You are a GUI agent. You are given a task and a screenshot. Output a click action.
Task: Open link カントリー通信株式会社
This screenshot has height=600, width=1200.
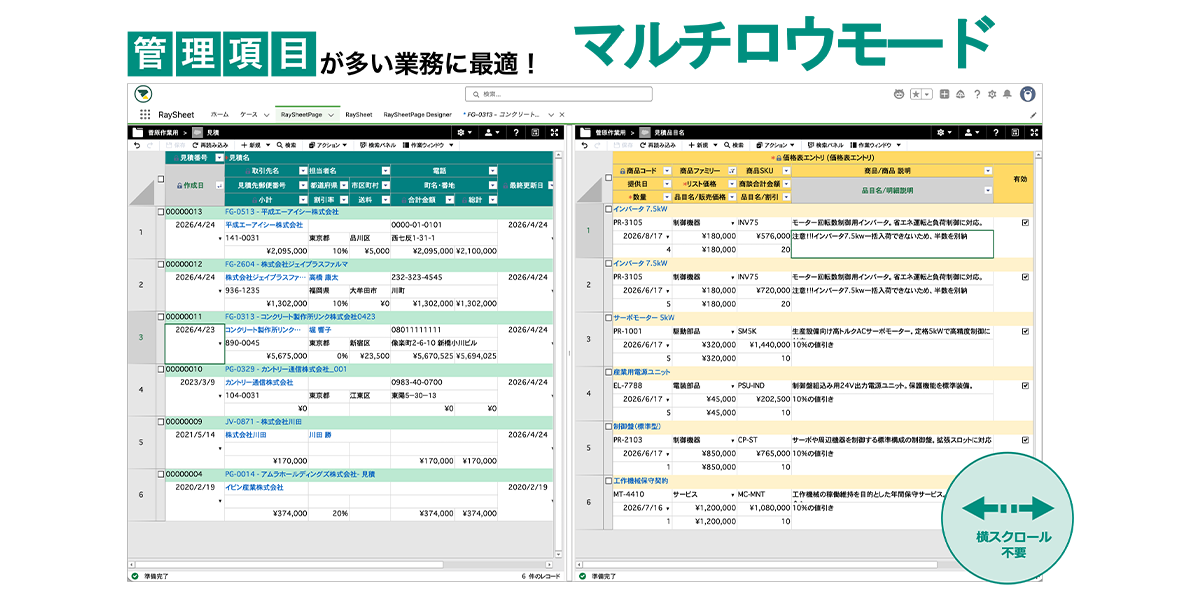tap(259, 382)
